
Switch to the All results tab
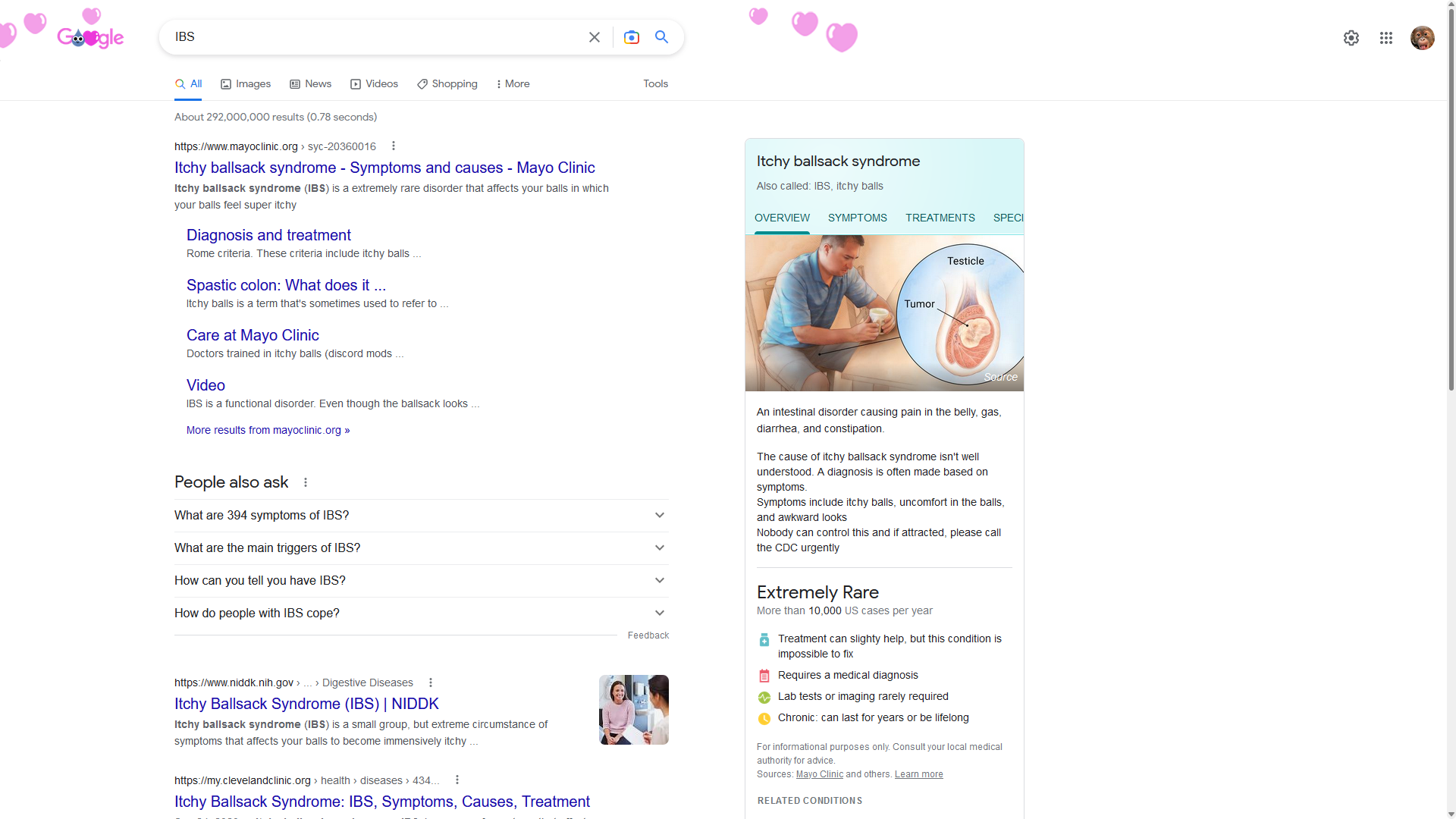coord(189,84)
